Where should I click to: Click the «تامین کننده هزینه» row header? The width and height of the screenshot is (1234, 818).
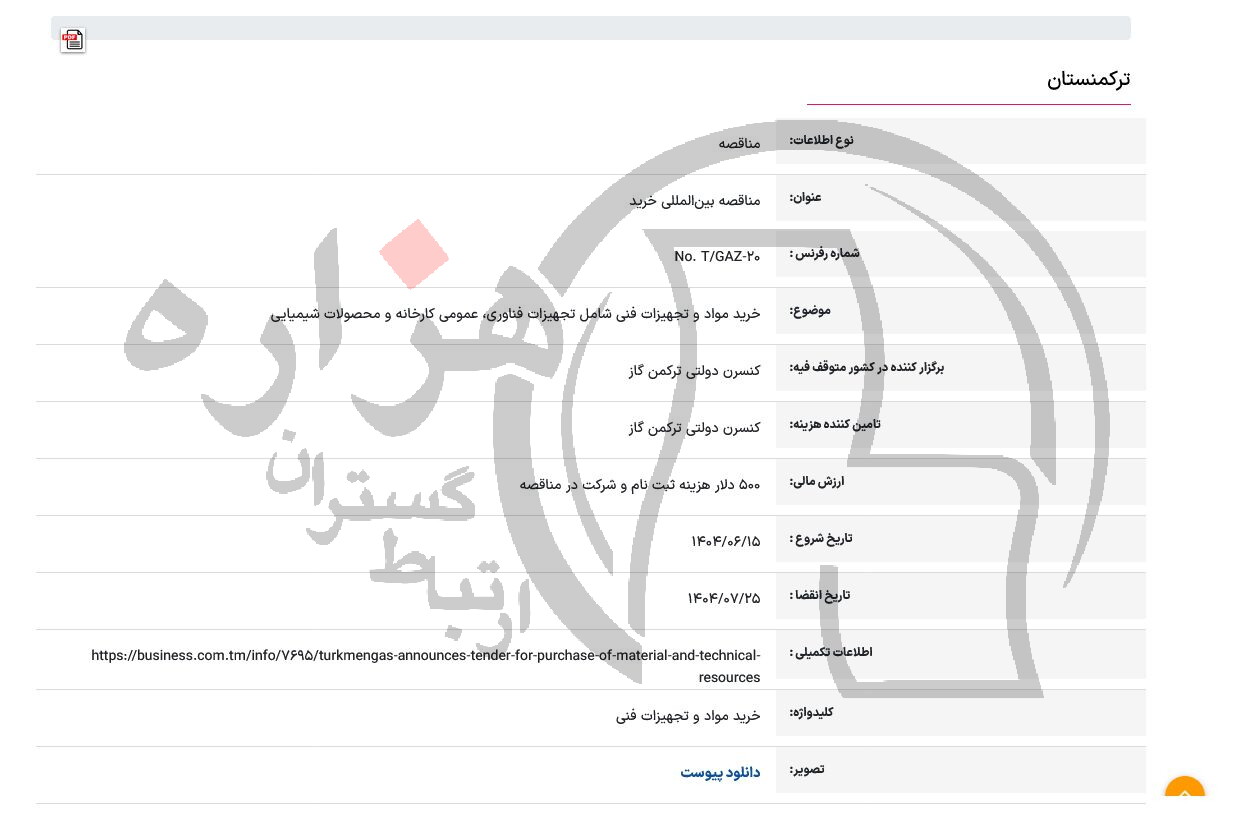834,424
